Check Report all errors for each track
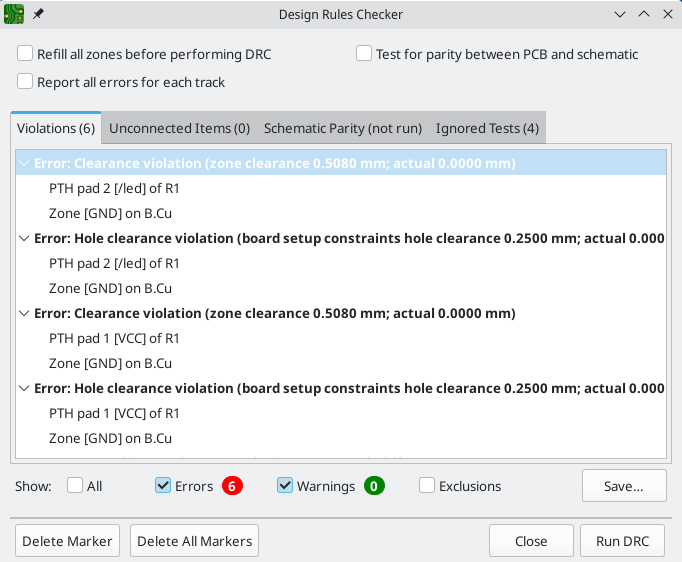682x562 pixels. 26,82
